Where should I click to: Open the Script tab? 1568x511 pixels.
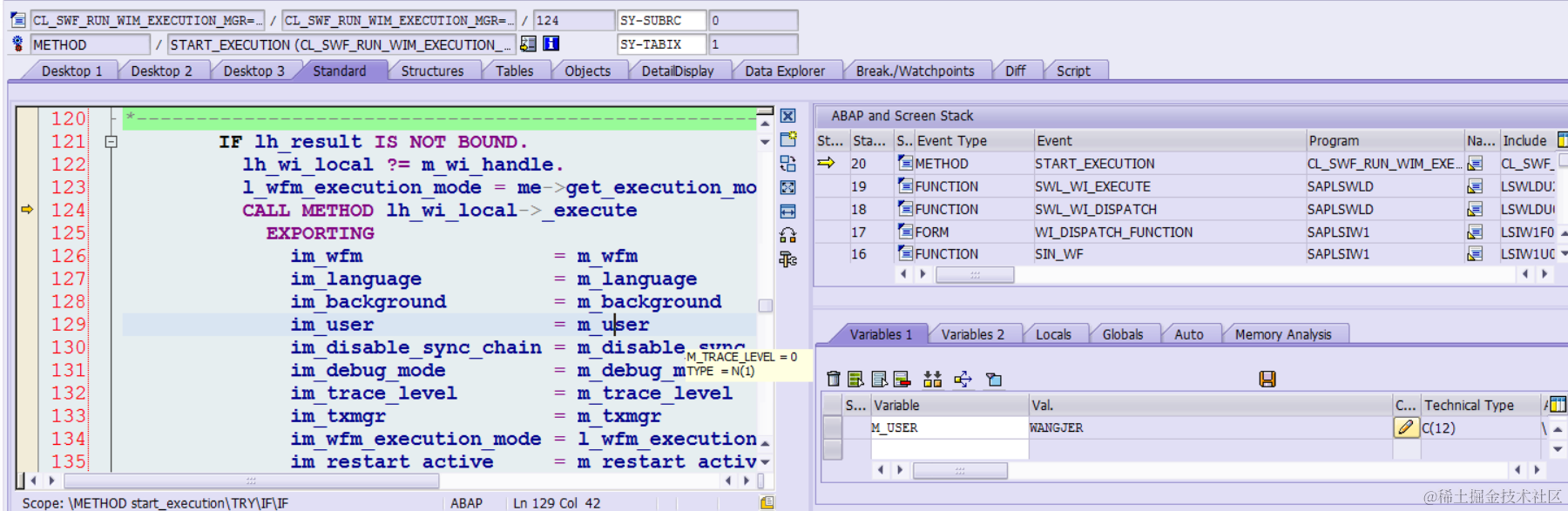1073,71
